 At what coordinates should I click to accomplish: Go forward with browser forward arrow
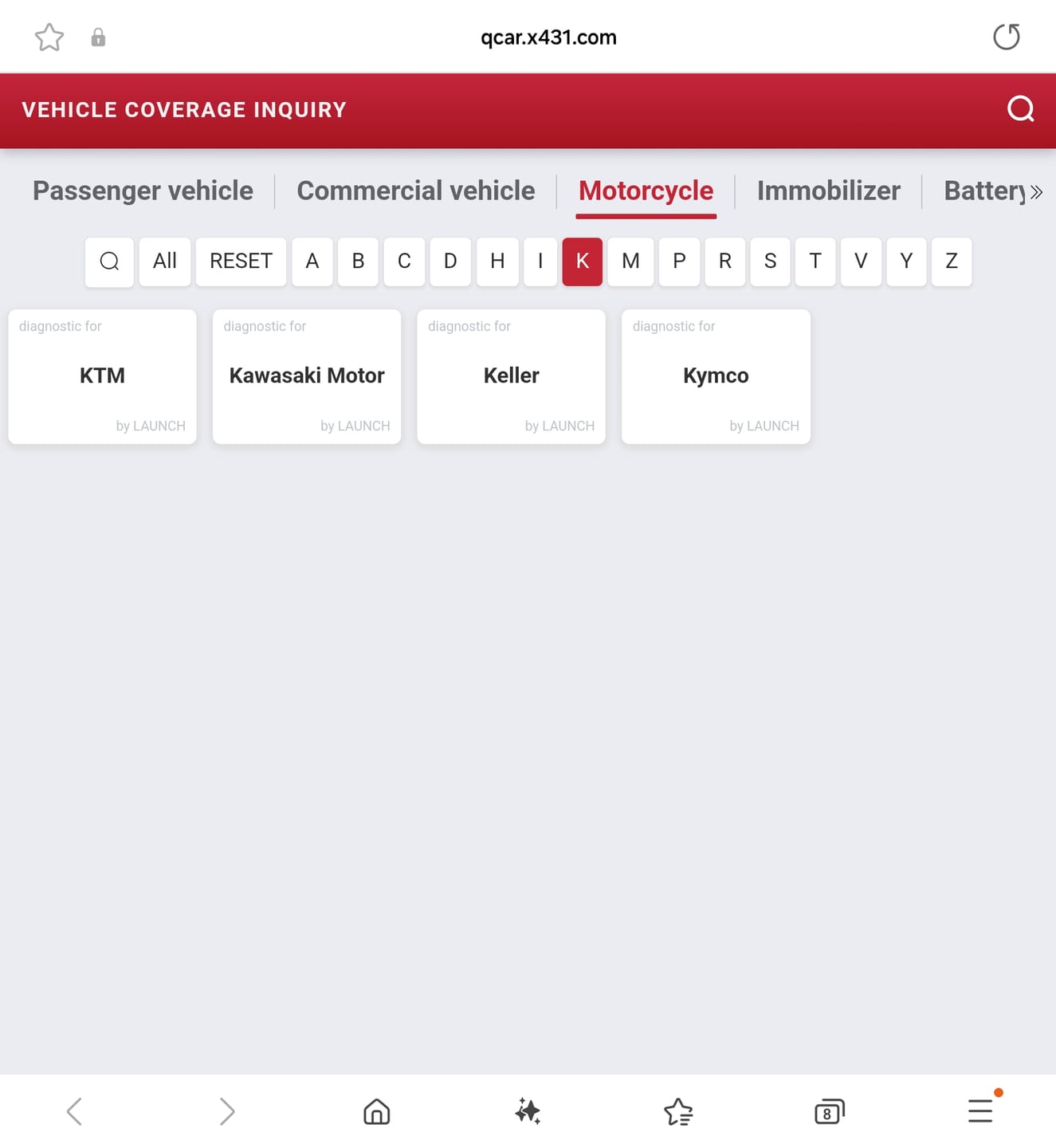point(226,1111)
